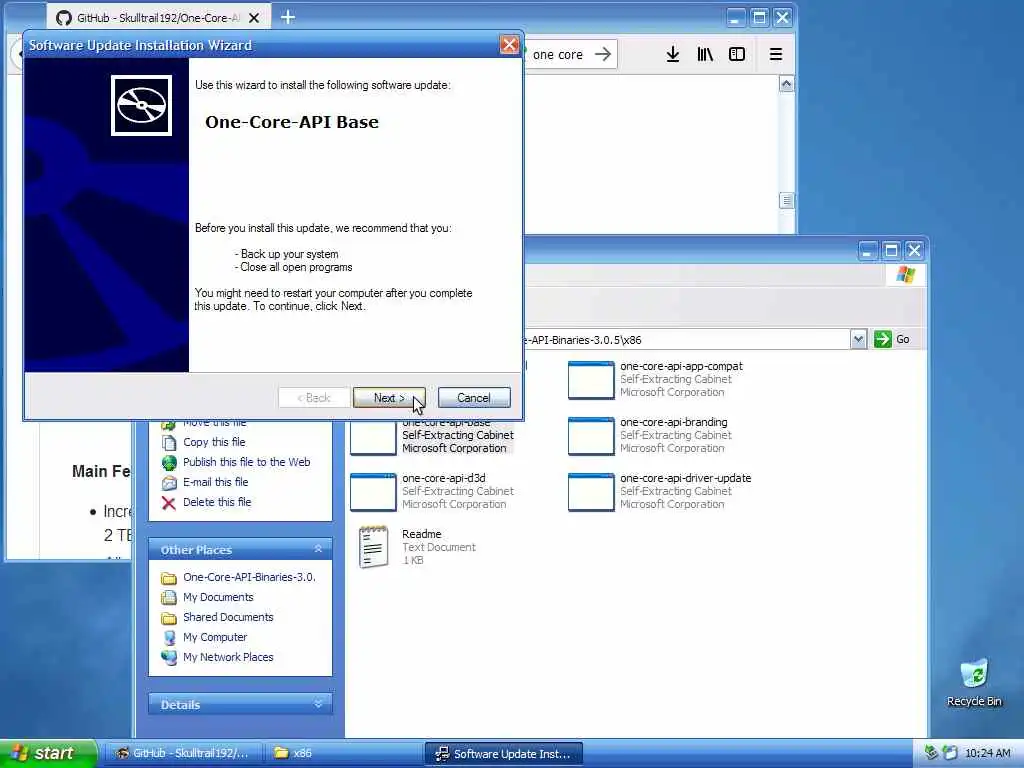This screenshot has height=768, width=1024.
Task: Open One-Core-API-Binaries-3.0 in Other Places
Action: (x=249, y=577)
